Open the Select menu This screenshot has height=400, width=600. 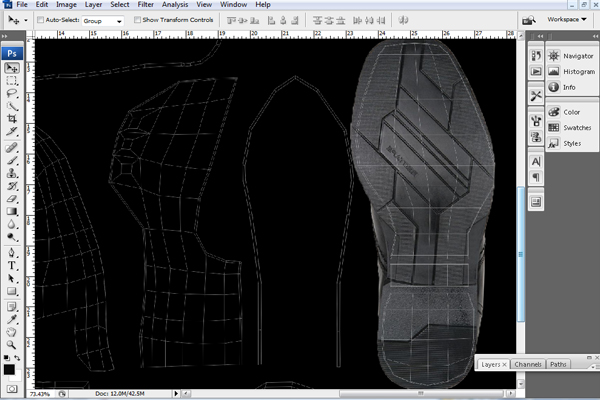point(119,5)
